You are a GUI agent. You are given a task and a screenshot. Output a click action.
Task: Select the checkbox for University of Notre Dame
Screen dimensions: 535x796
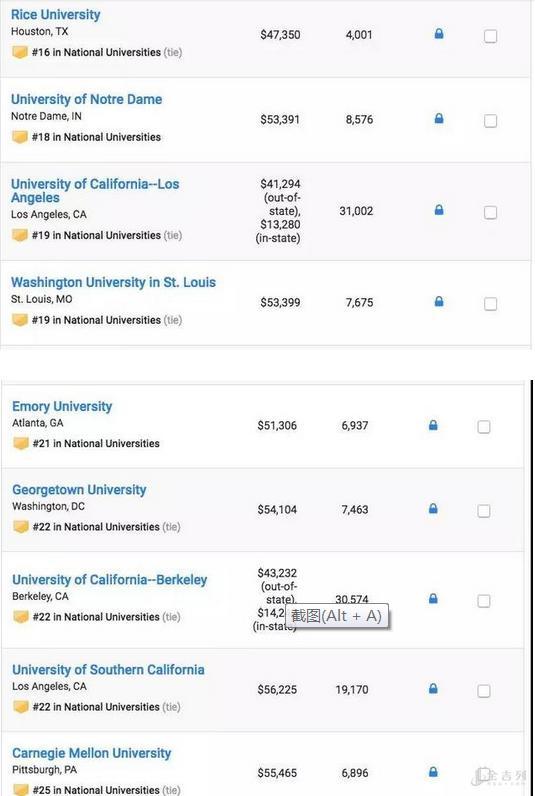(490, 121)
